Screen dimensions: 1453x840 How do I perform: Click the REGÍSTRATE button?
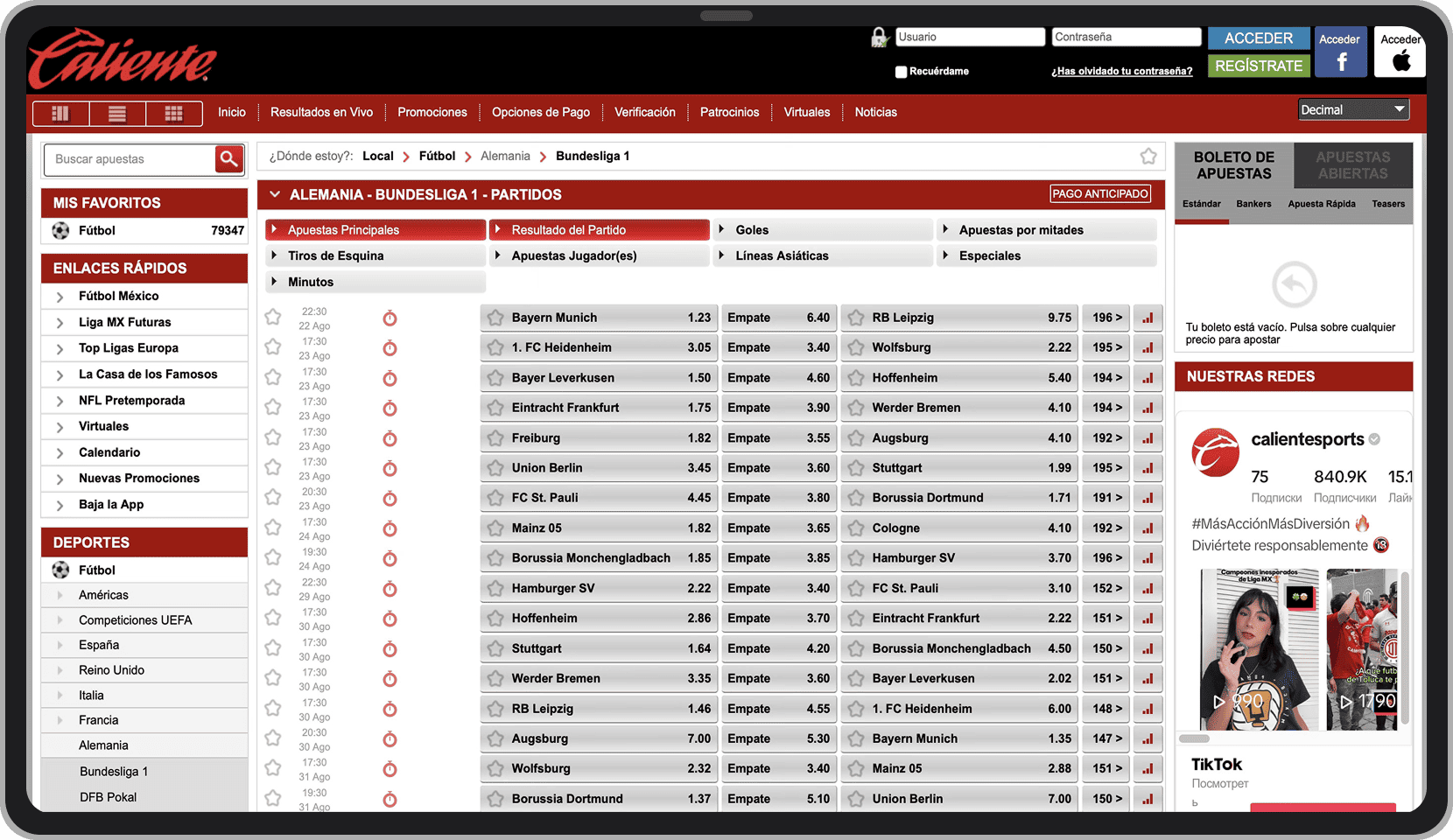point(1259,66)
